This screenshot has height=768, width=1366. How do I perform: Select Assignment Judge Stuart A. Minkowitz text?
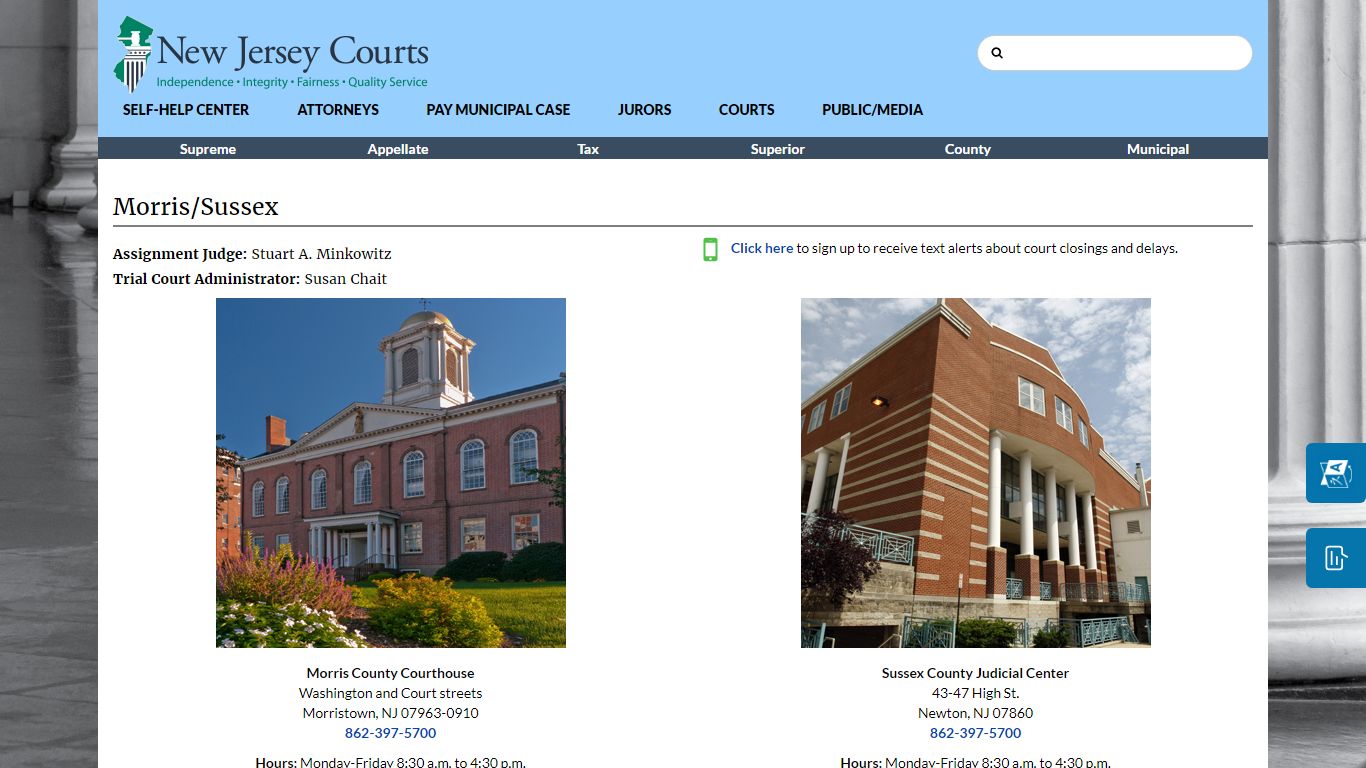pyautogui.click(x=252, y=254)
